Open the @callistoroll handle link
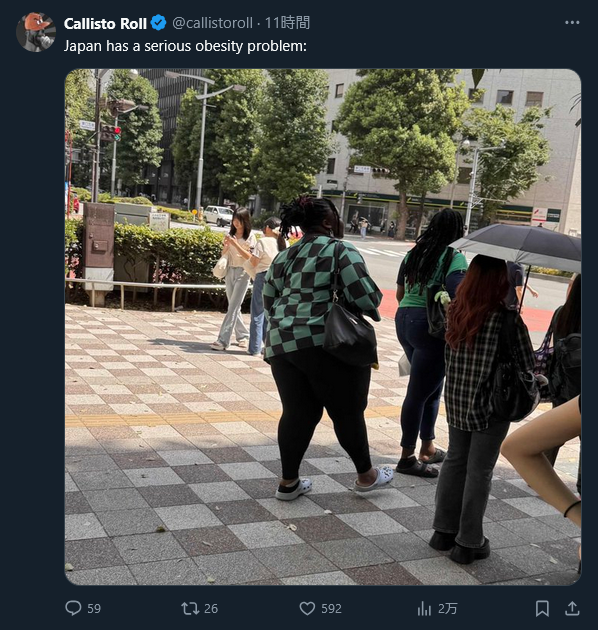This screenshot has height=630, width=598. coord(213,23)
